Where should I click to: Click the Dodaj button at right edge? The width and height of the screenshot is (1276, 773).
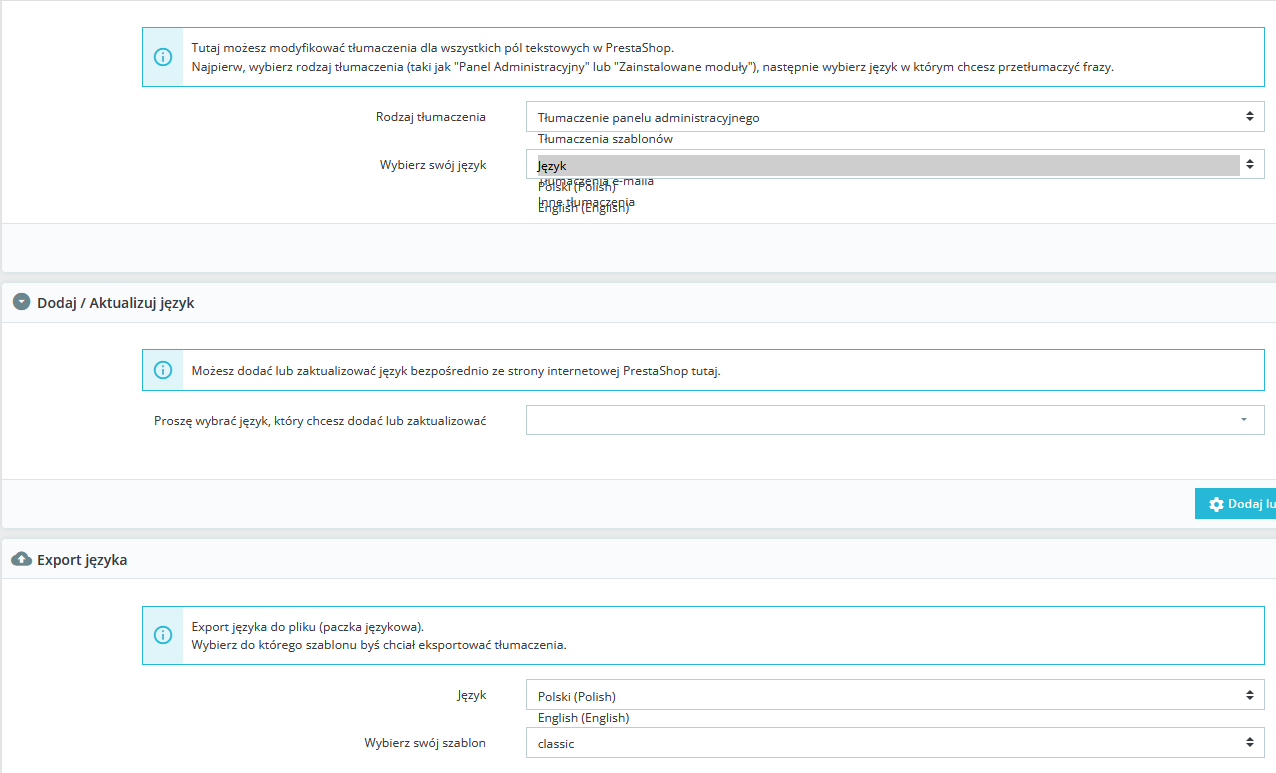click(1235, 504)
